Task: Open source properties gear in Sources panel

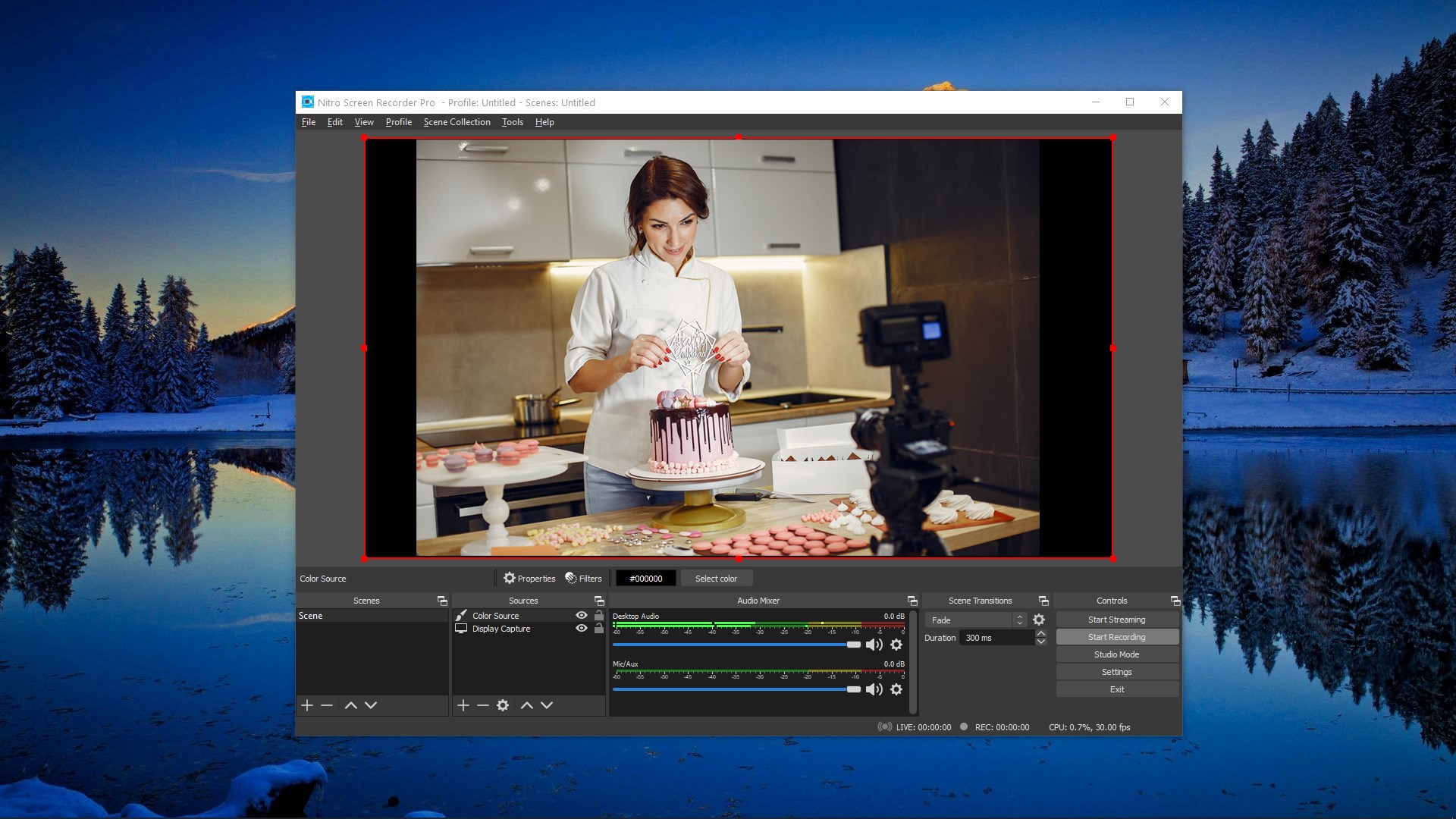Action: tap(503, 705)
